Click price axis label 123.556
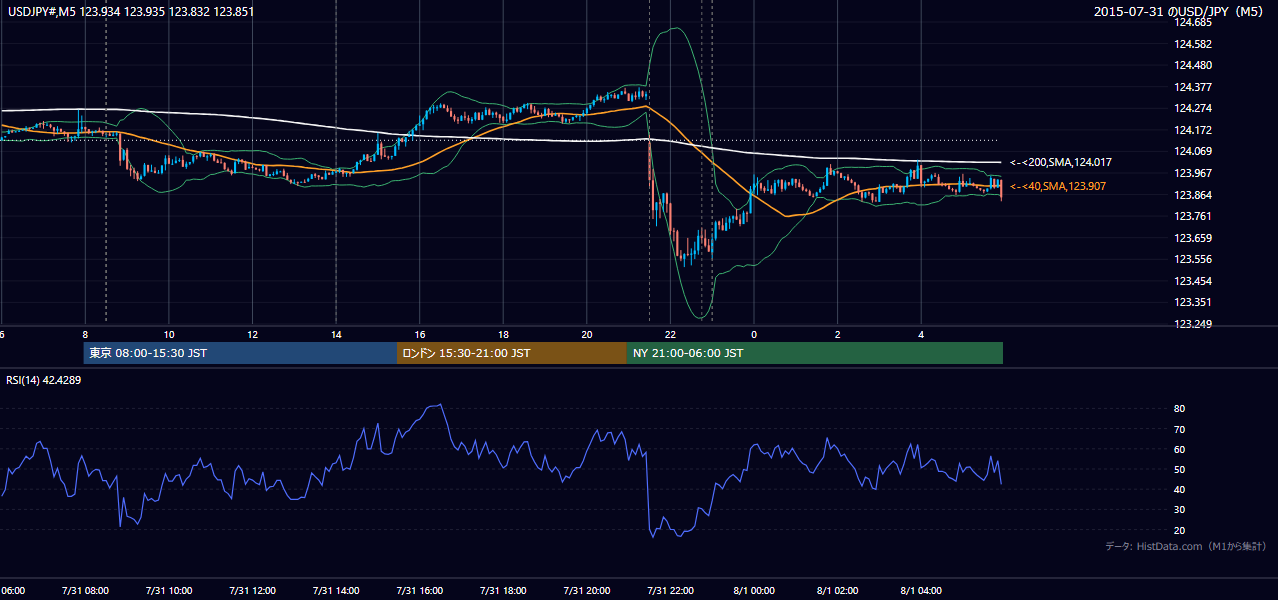The width and height of the screenshot is (1278, 600). pos(1194,259)
